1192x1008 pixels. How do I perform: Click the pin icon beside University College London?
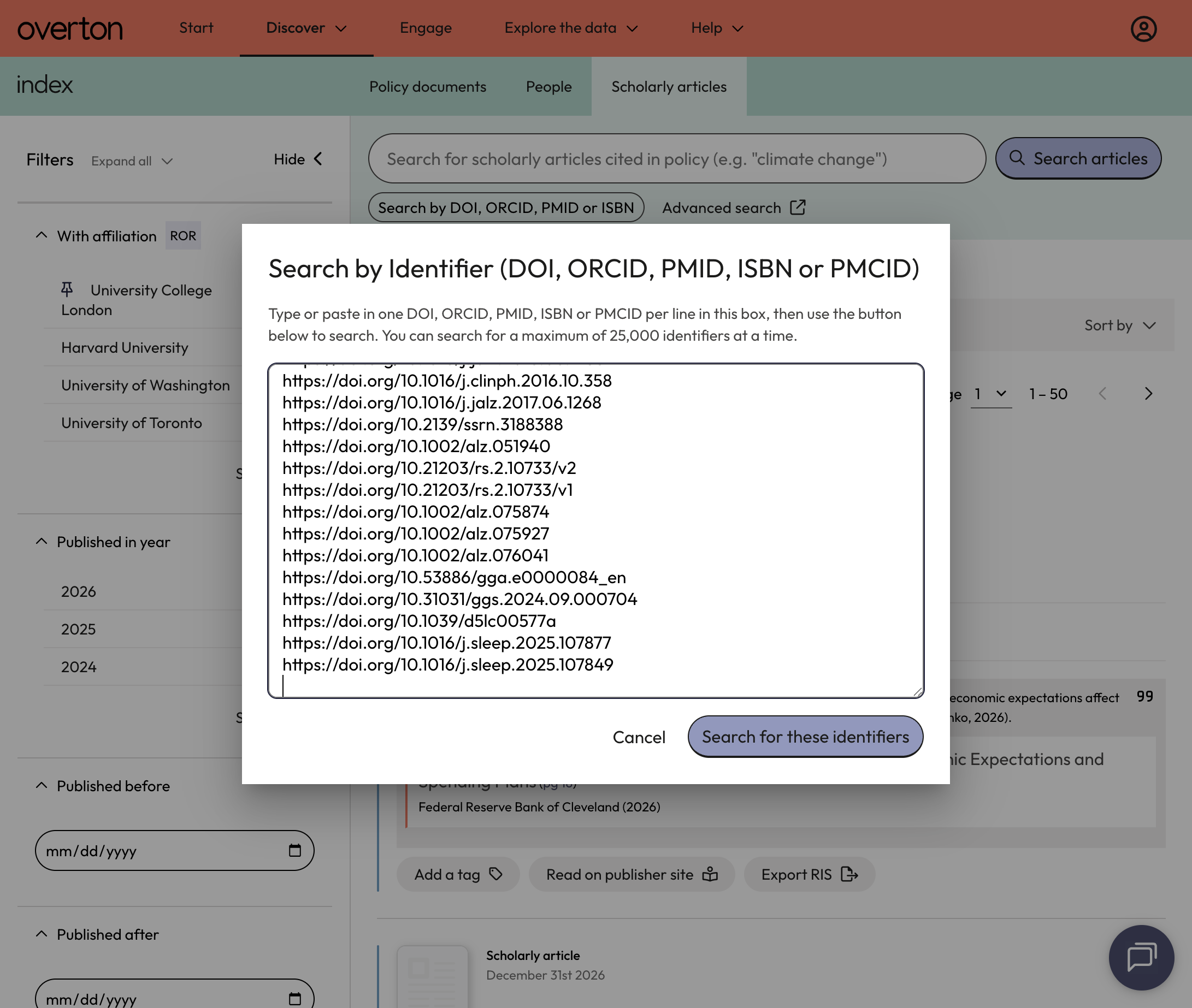point(67,289)
